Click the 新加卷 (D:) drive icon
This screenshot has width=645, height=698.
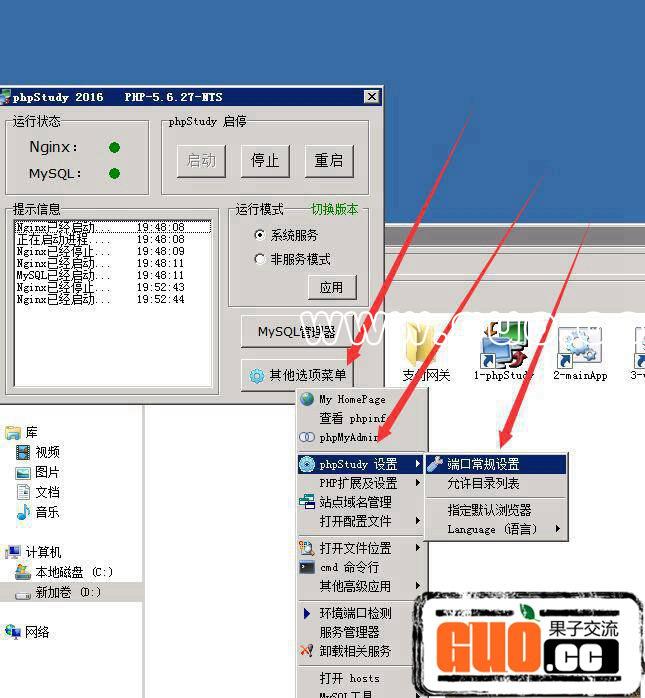[23, 594]
